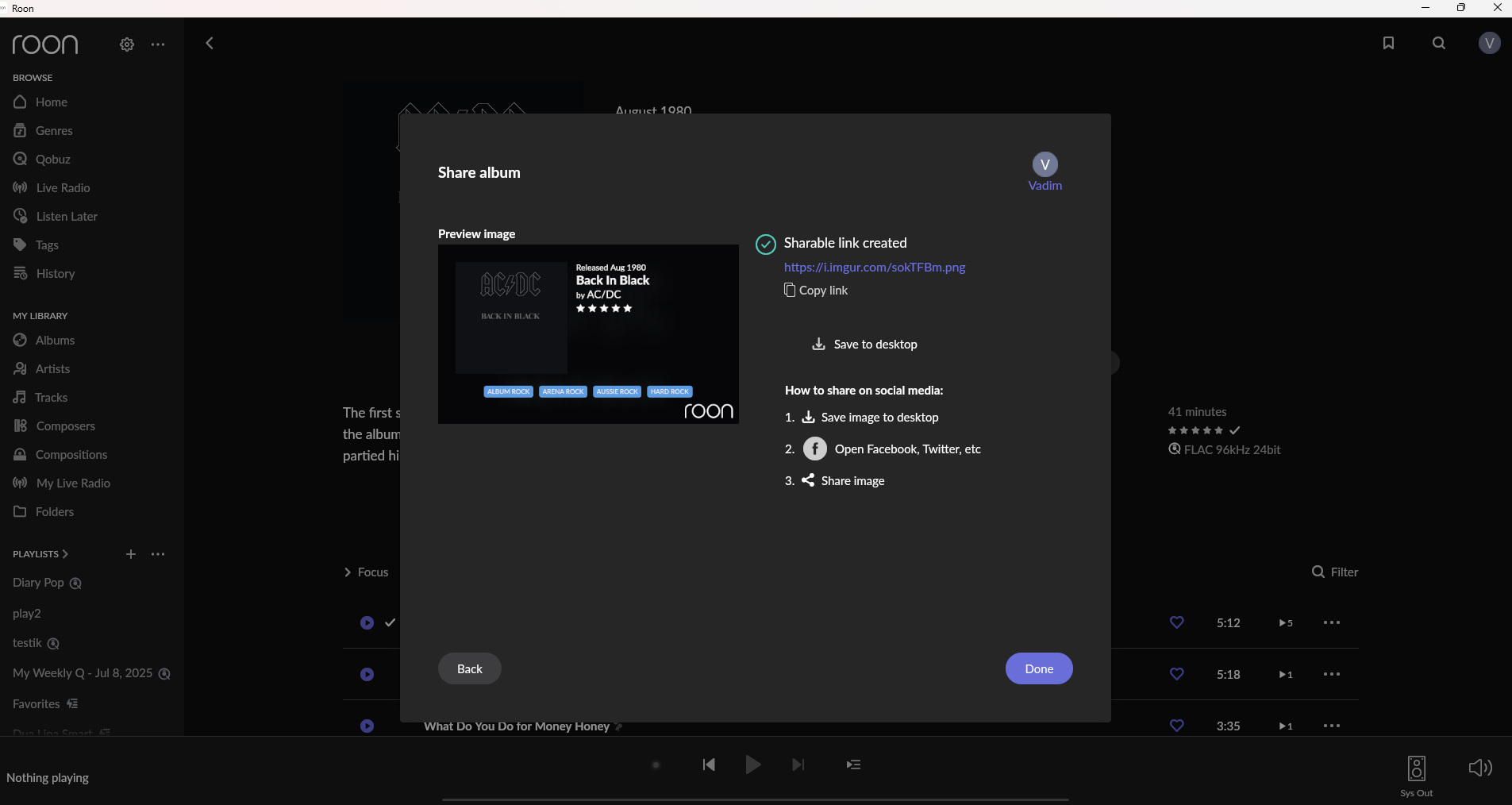Toggle favorite heart on 5:18 track
Viewport: 1512px width, 805px height.
(x=1177, y=675)
